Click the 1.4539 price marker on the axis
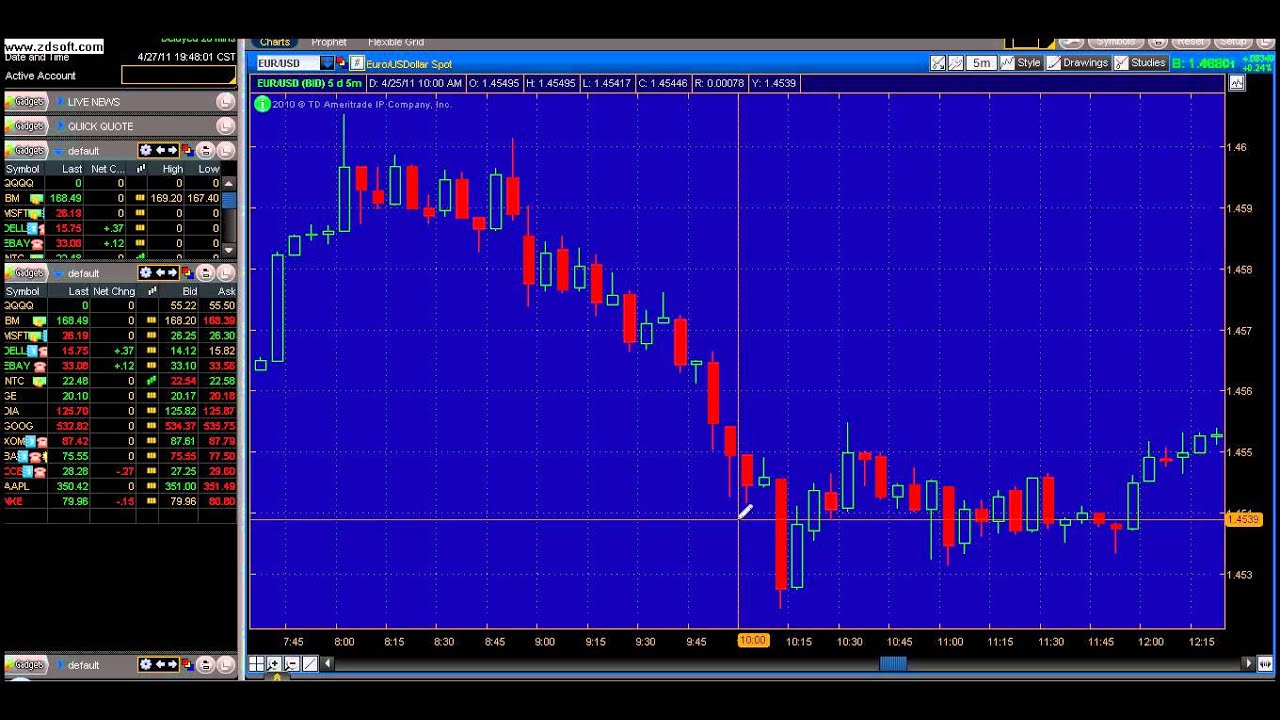Screen dimensions: 1280x720 (x=1244, y=518)
